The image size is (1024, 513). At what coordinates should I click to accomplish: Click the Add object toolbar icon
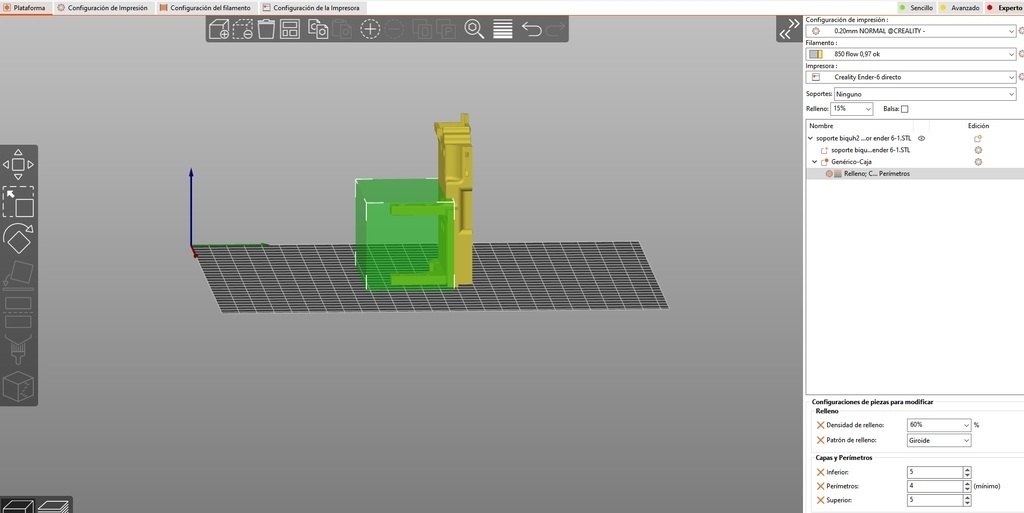point(218,29)
